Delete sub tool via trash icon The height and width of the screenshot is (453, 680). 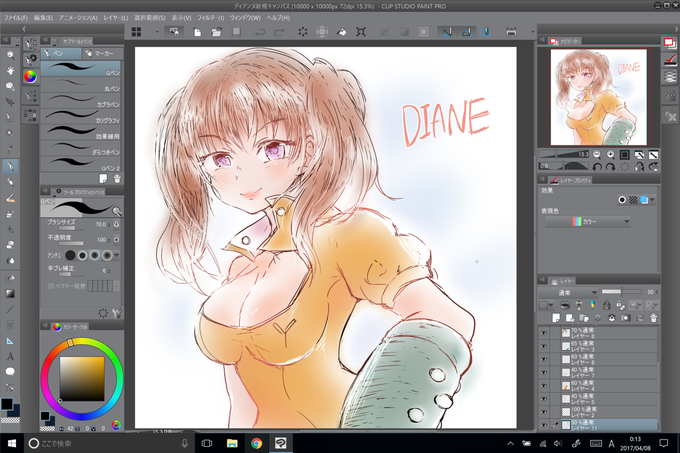tap(117, 179)
